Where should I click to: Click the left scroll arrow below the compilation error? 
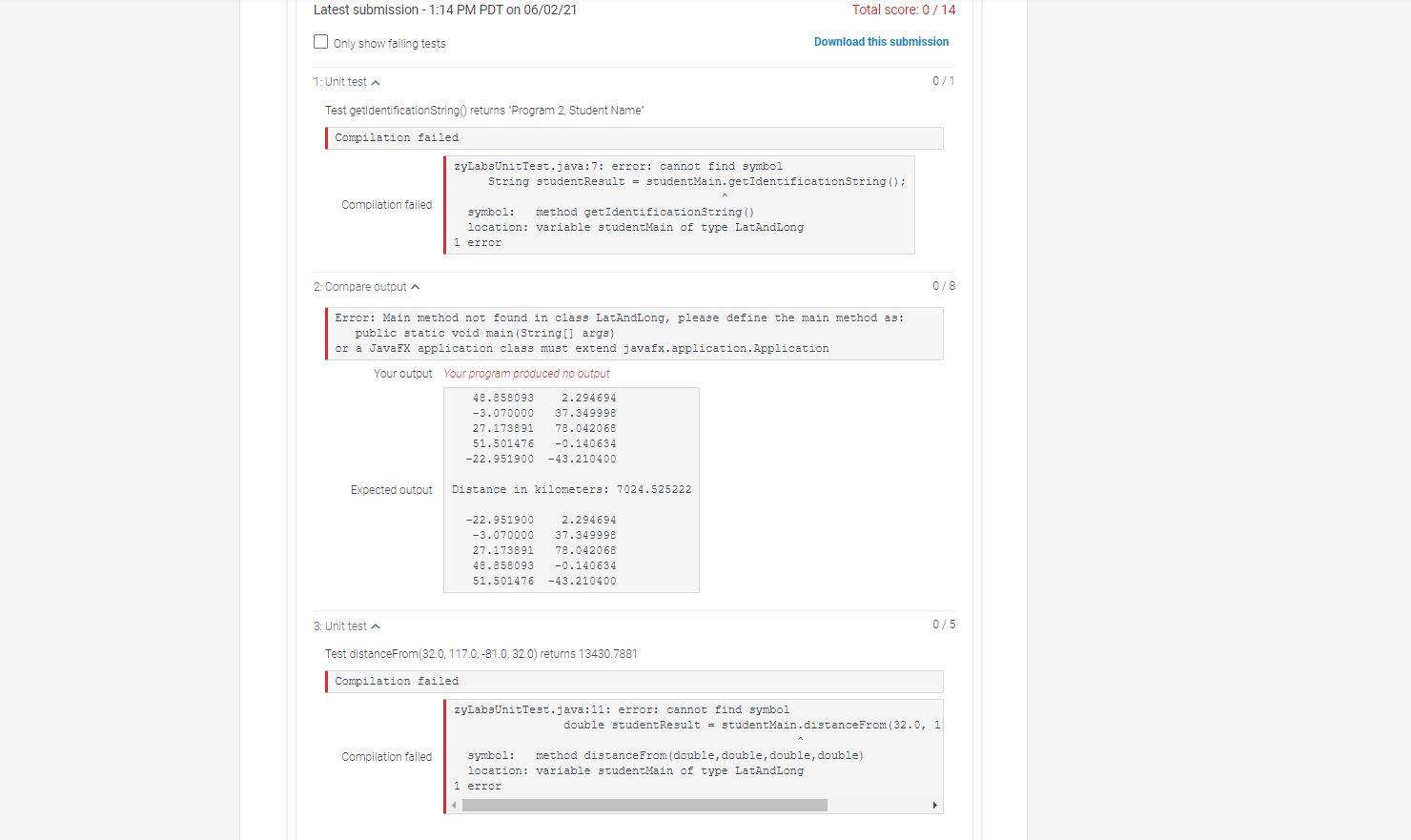coord(453,805)
